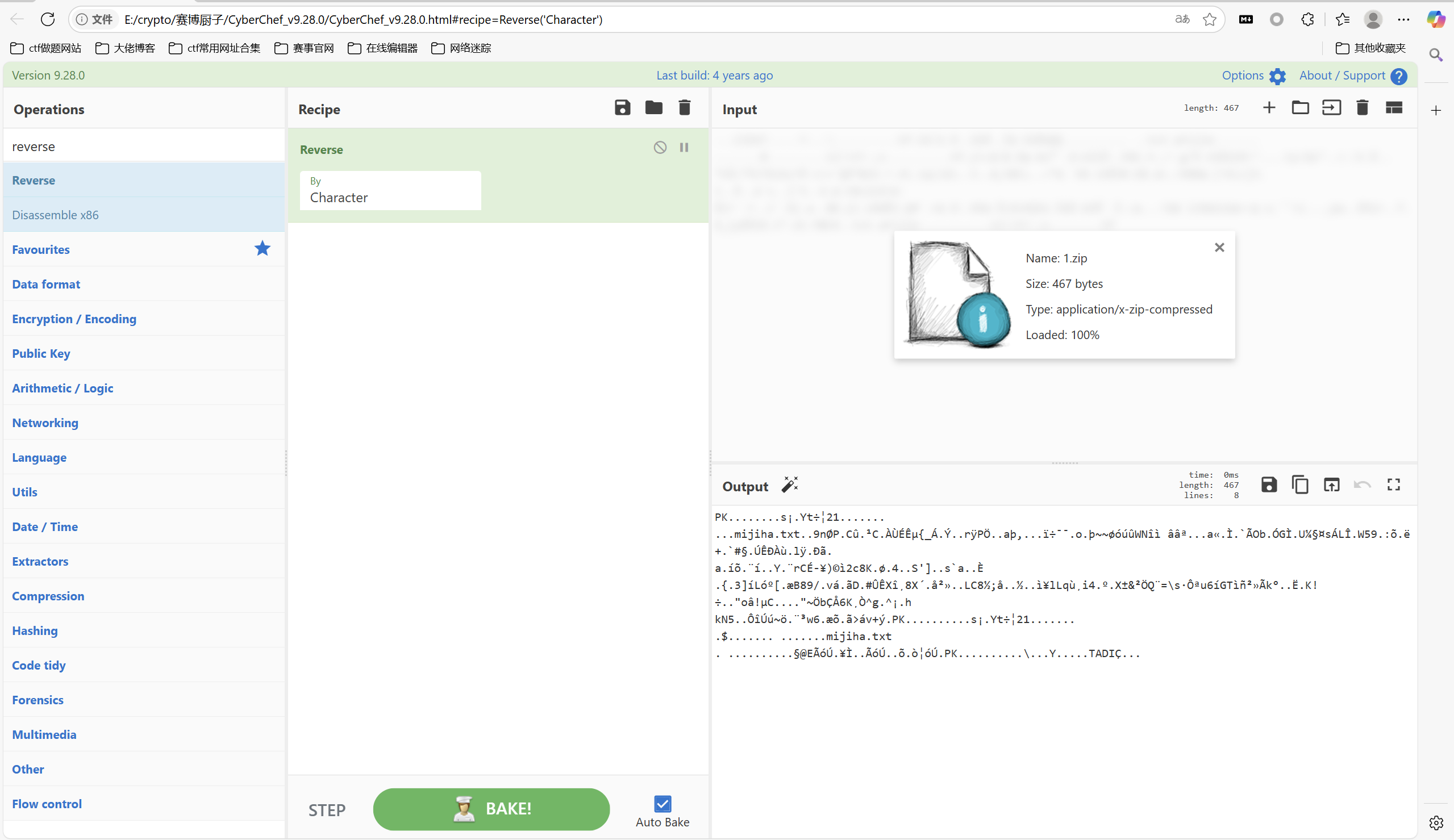Clear input and output
Screen dimensions: 1454x840
(x=1363, y=108)
